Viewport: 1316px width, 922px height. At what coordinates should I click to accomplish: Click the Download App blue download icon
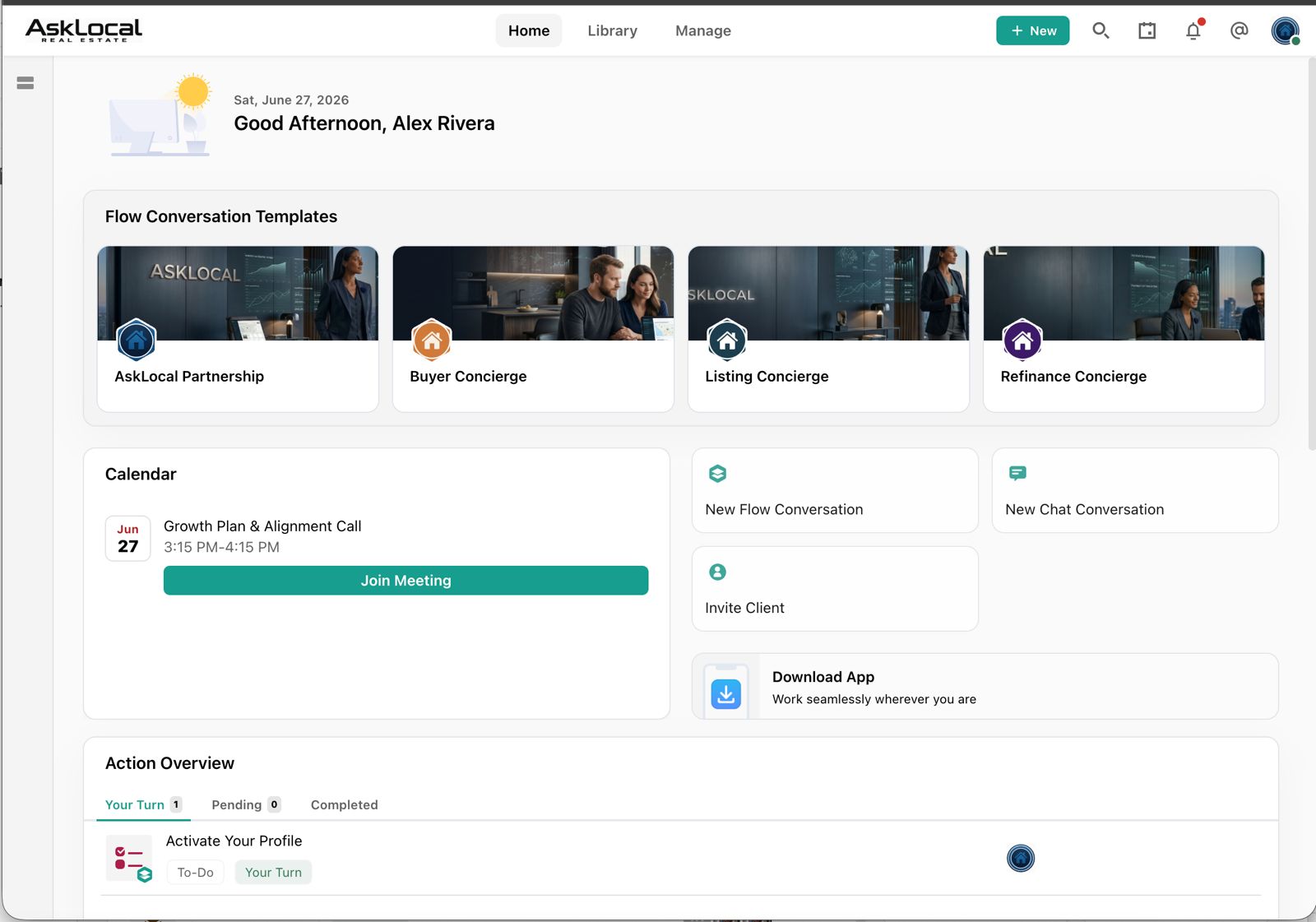coord(725,694)
